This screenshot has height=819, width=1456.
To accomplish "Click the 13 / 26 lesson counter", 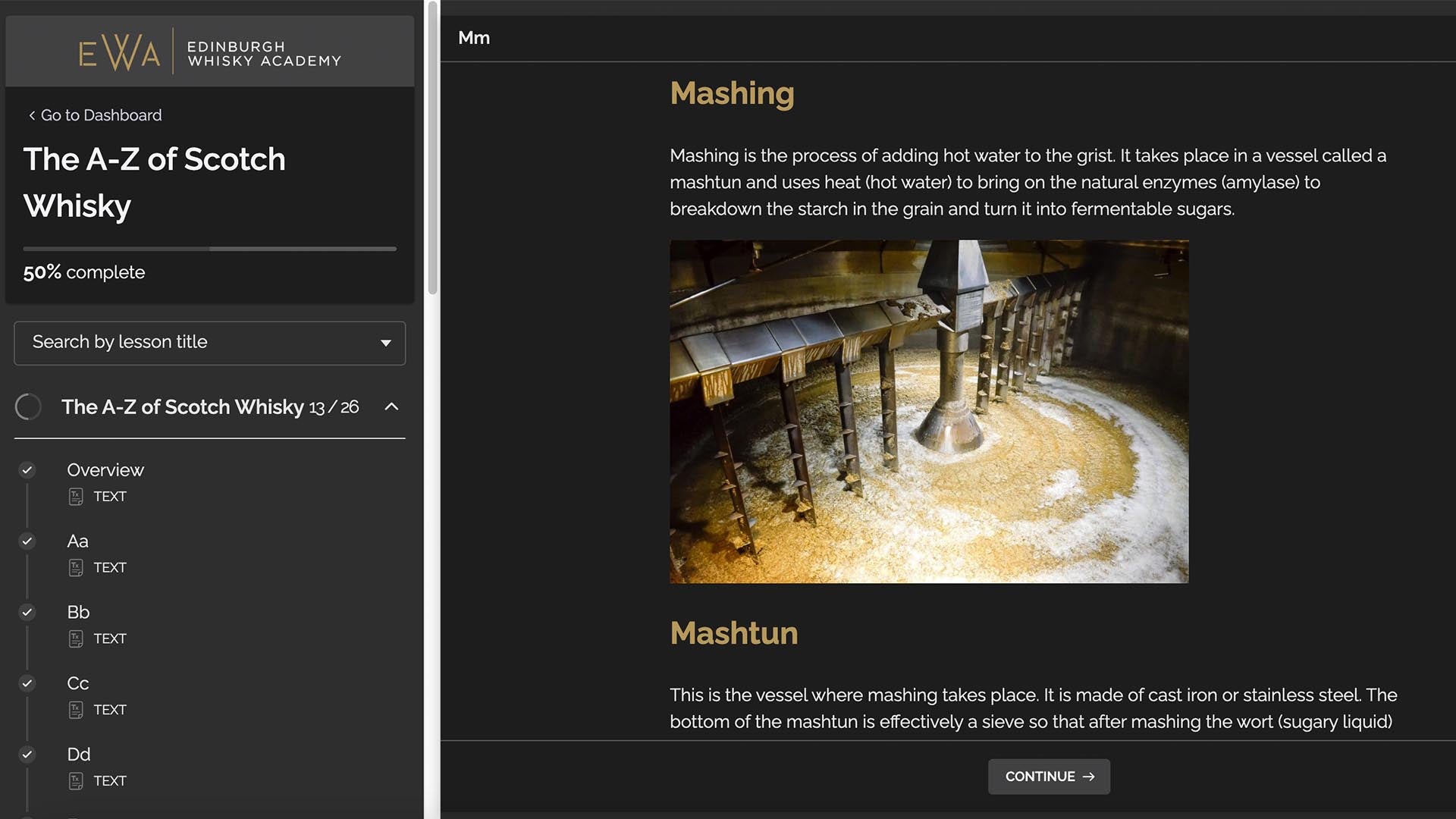I will point(334,408).
